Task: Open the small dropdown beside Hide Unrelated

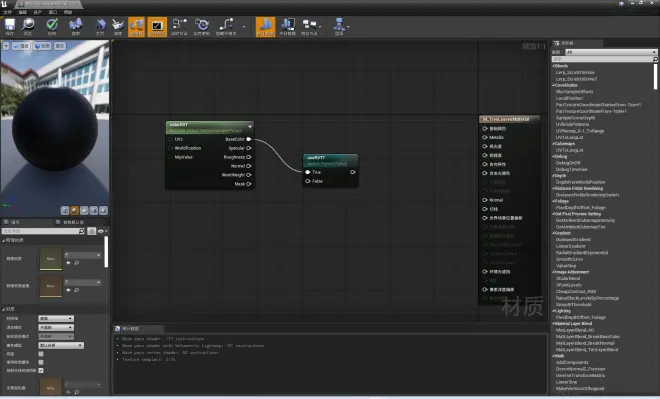Action: (x=244, y=27)
